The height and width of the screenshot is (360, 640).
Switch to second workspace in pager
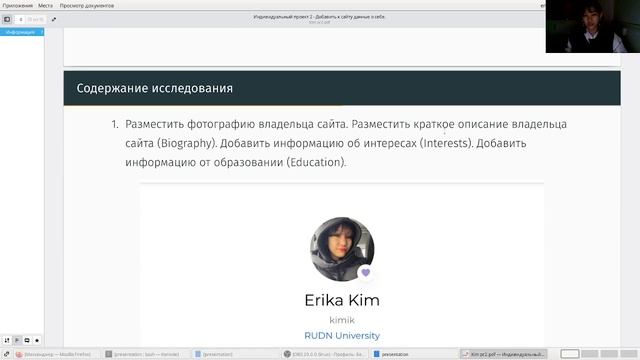click(589, 354)
